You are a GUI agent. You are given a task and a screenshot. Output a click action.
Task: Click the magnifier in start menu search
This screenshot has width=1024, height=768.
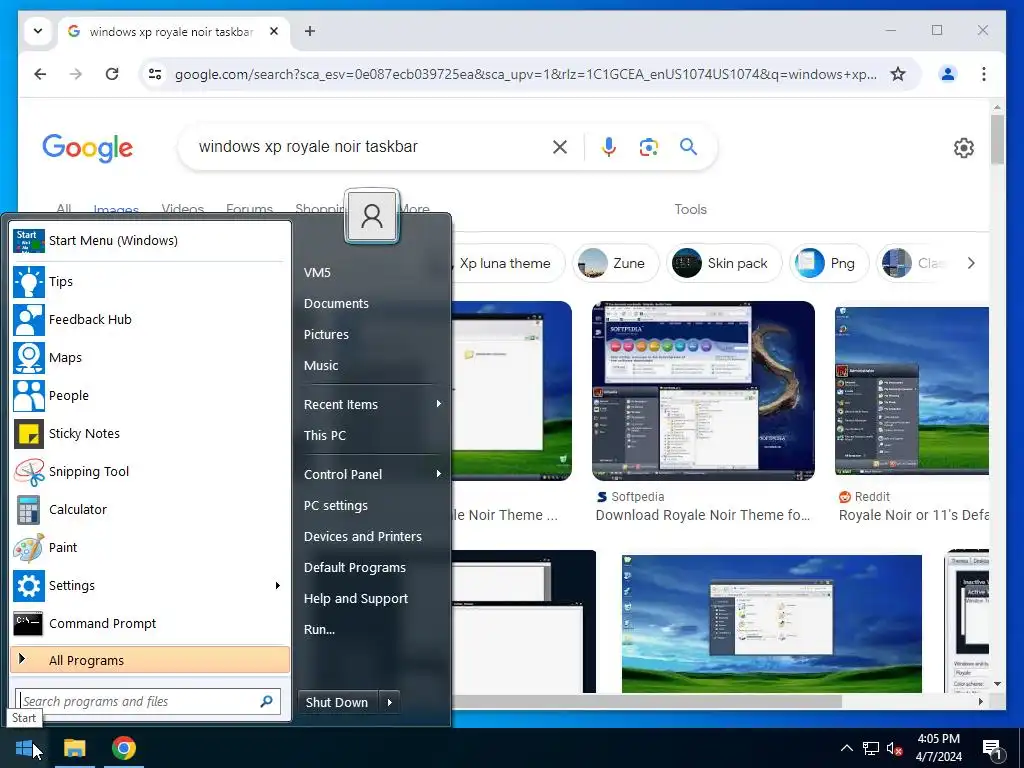pos(266,701)
